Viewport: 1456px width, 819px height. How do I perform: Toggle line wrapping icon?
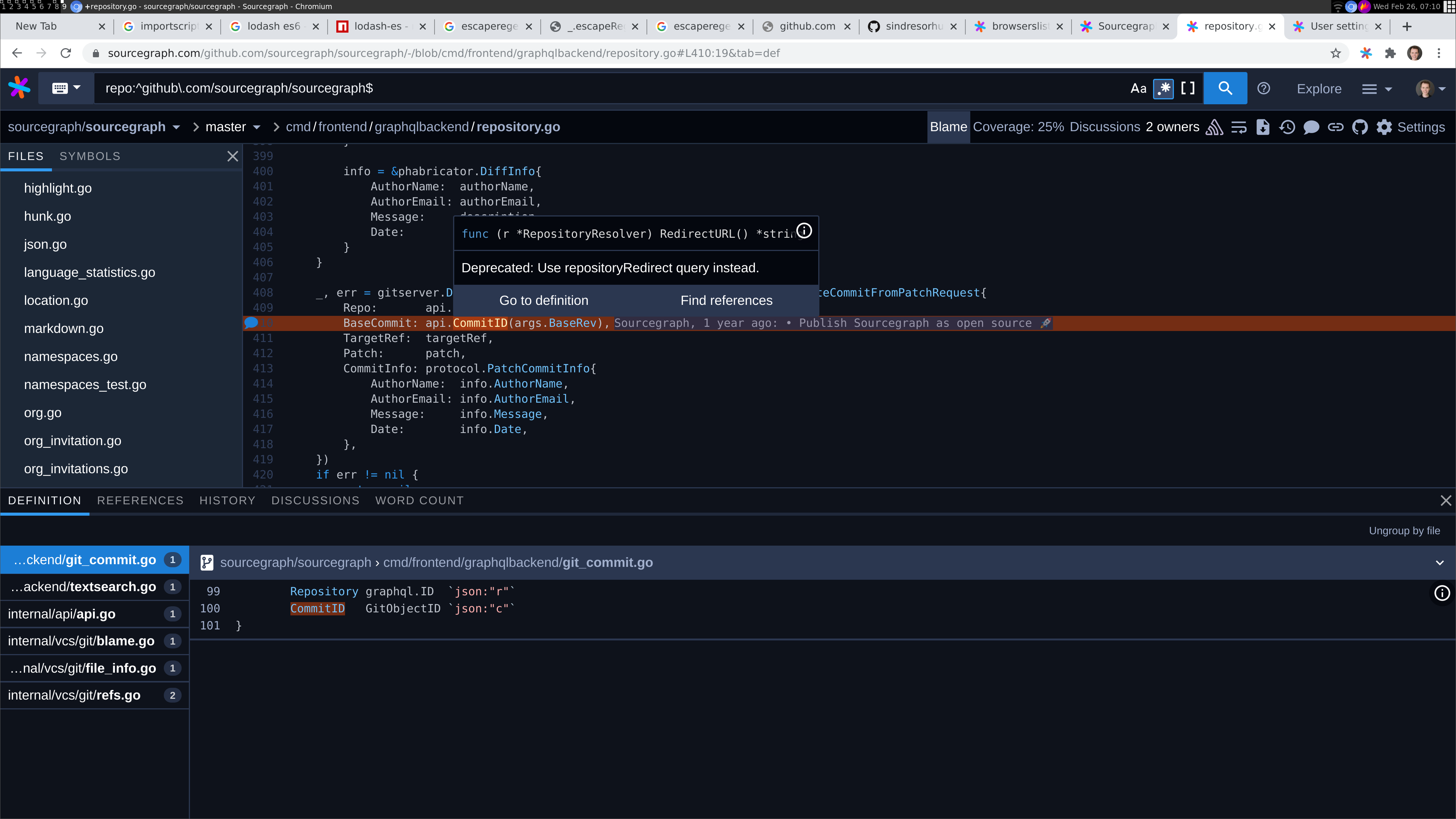click(1238, 127)
